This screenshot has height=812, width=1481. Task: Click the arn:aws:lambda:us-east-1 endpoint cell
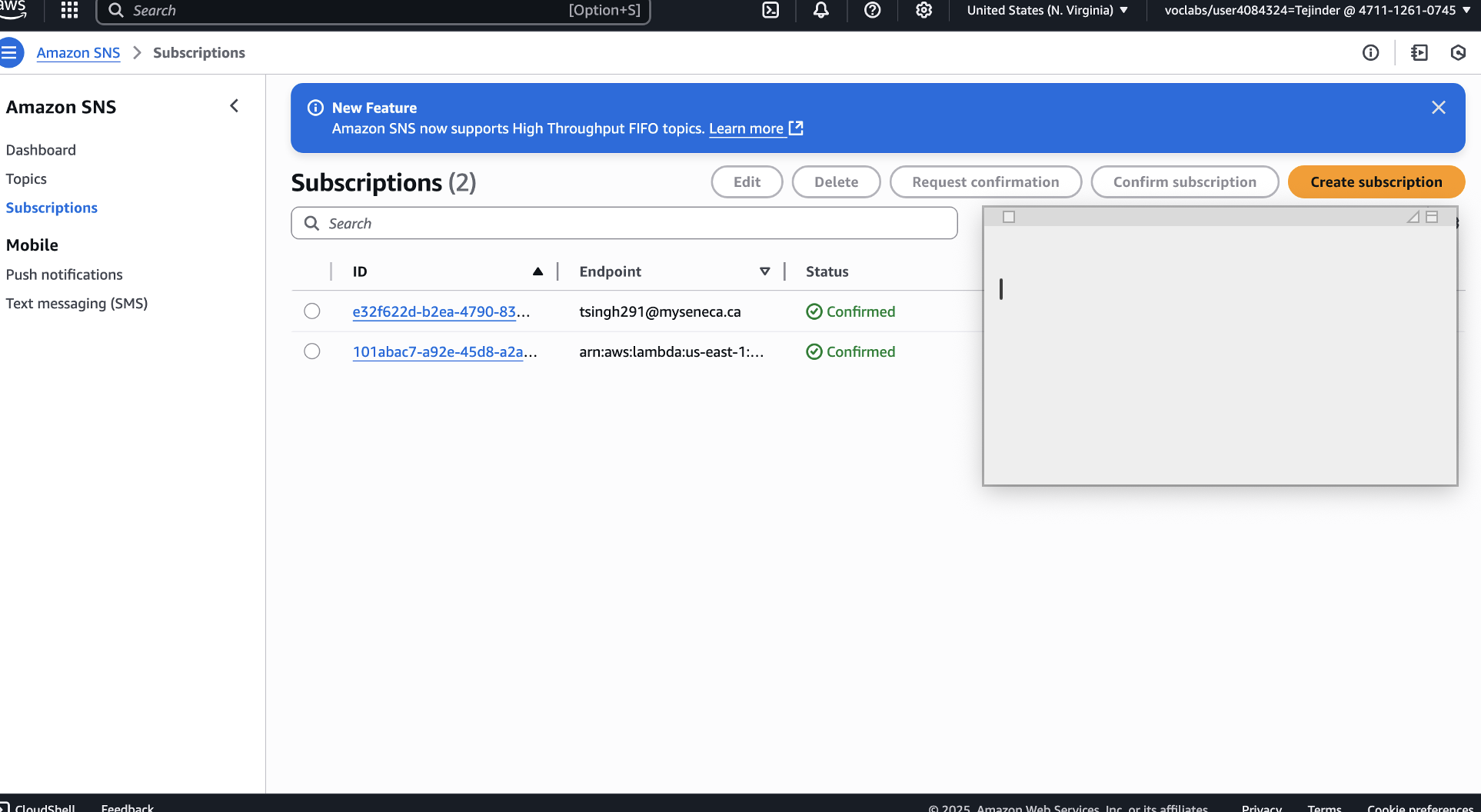[x=671, y=351]
